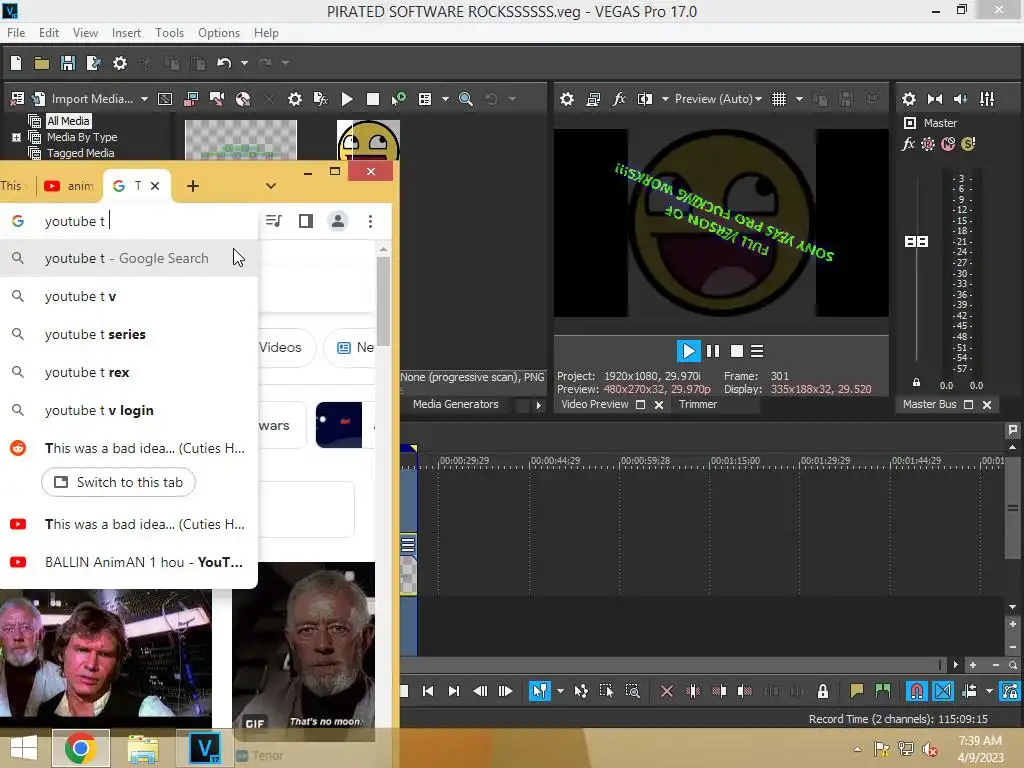Choose the 'youtube t series' search suggestion
The width and height of the screenshot is (1024, 768).
(x=129, y=334)
